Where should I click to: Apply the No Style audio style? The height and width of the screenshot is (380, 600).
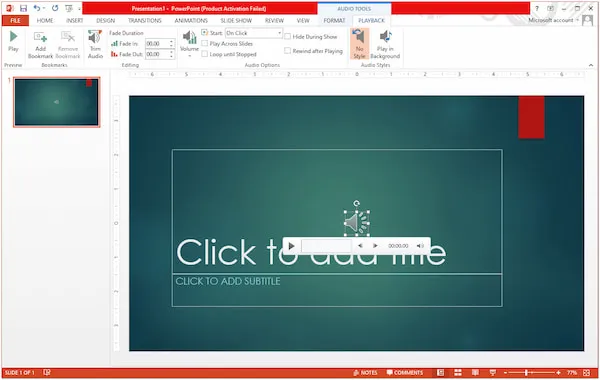click(x=359, y=44)
